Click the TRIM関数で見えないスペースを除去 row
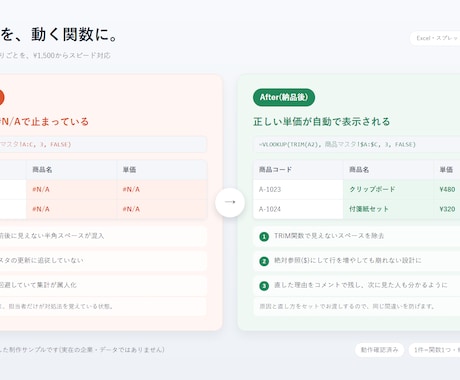This screenshot has height=380, width=460. [x=357, y=236]
